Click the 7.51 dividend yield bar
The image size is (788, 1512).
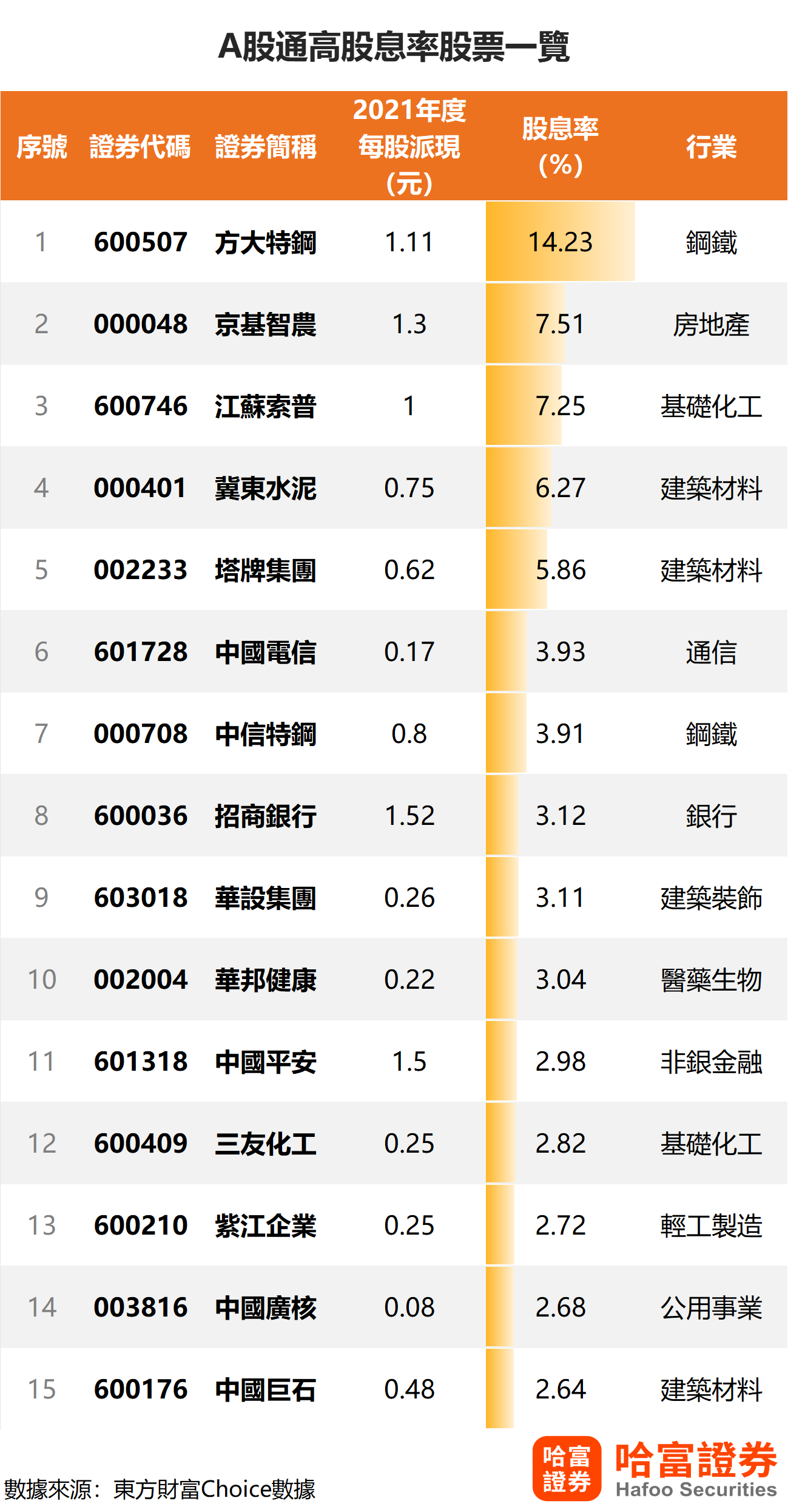pos(525,324)
